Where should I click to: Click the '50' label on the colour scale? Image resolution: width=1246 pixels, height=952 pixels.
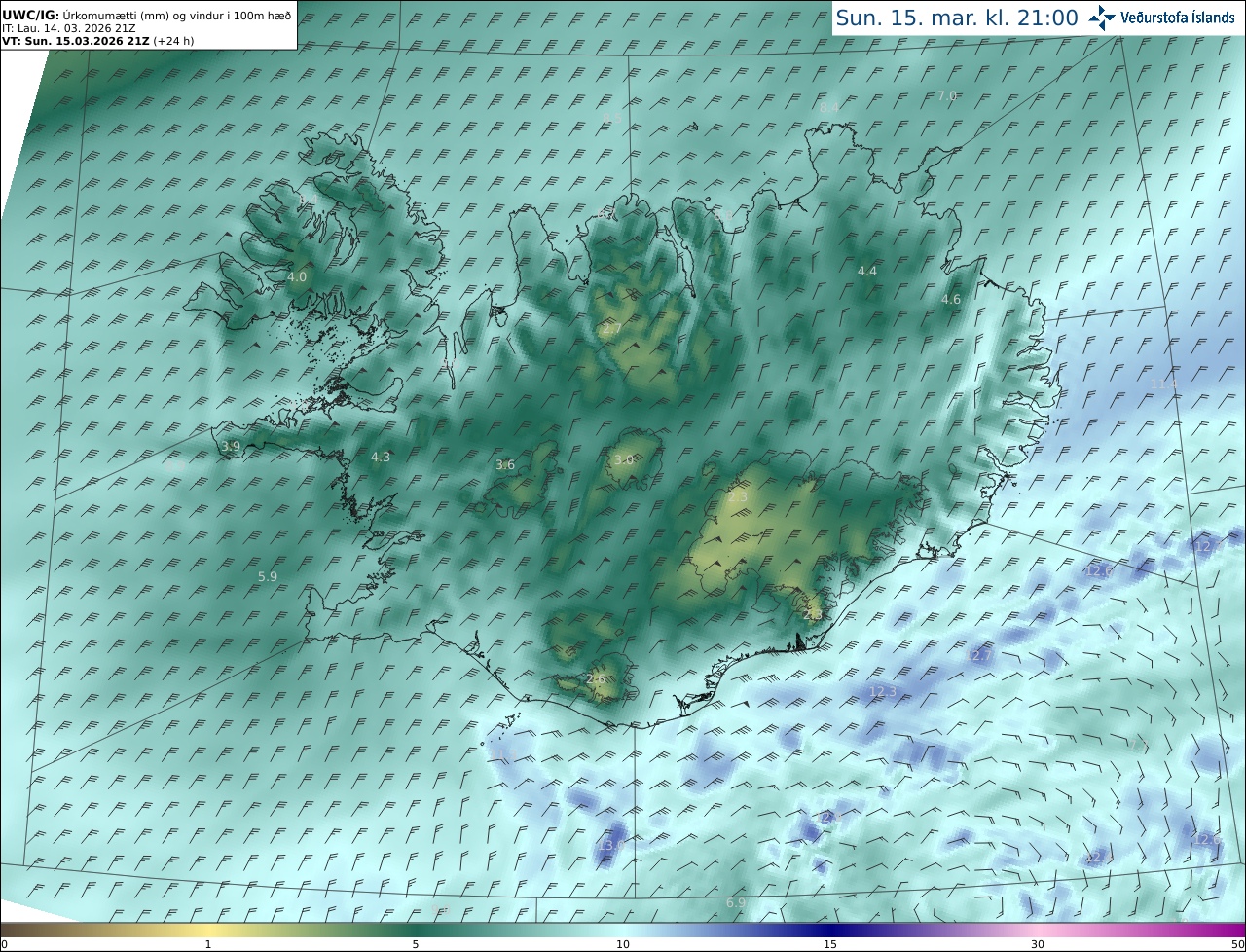(1237, 944)
